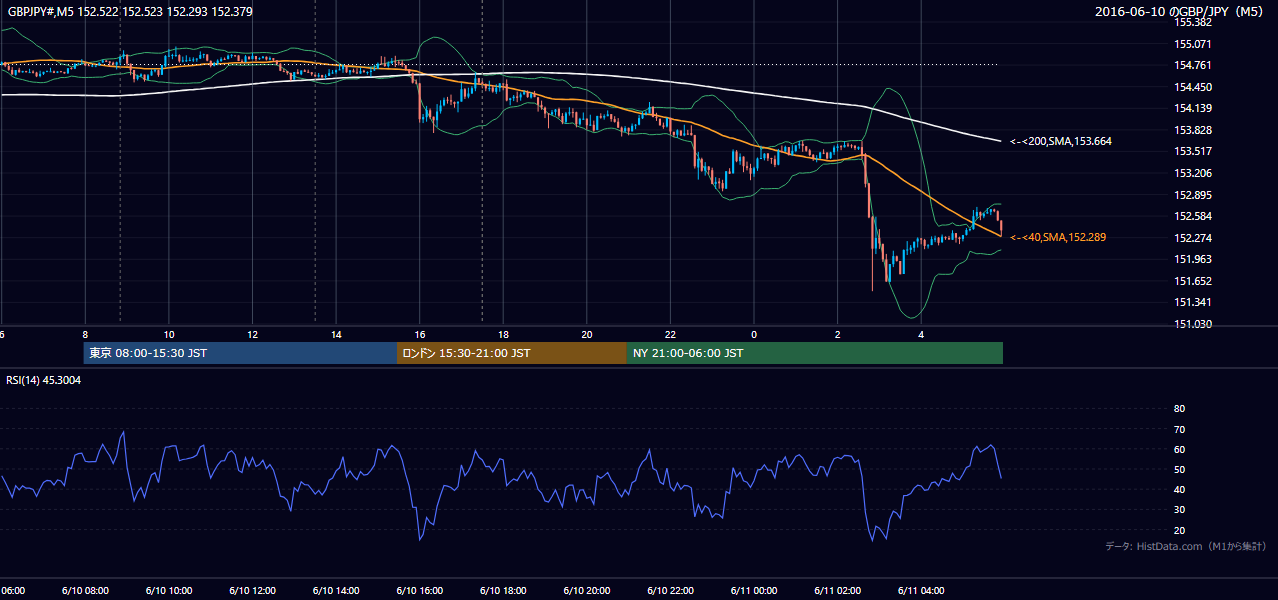Click the 東京 08:00-15:30 JST session bar
Image resolution: width=1278 pixels, height=600 pixels.
click(x=240, y=353)
